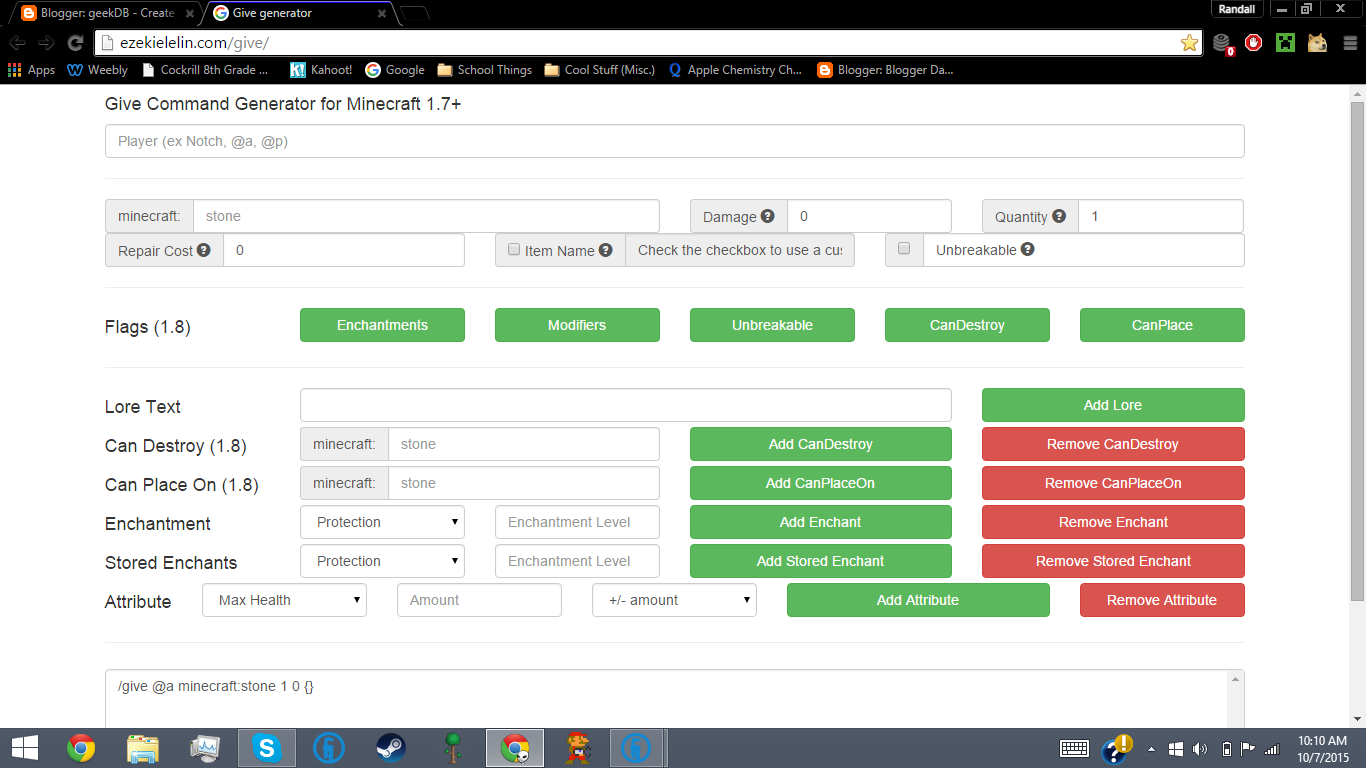The width and height of the screenshot is (1366, 768).
Task: Open the Max Health attribute dropdown
Action: [x=284, y=600]
